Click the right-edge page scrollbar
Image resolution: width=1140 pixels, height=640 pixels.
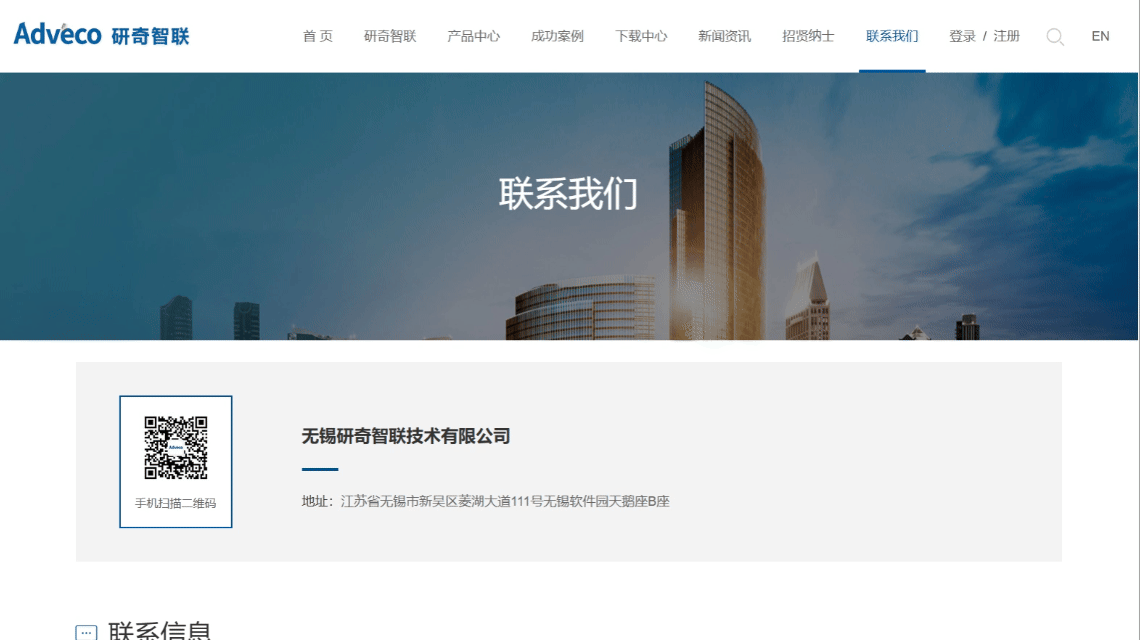pyautogui.click(x=1136, y=320)
